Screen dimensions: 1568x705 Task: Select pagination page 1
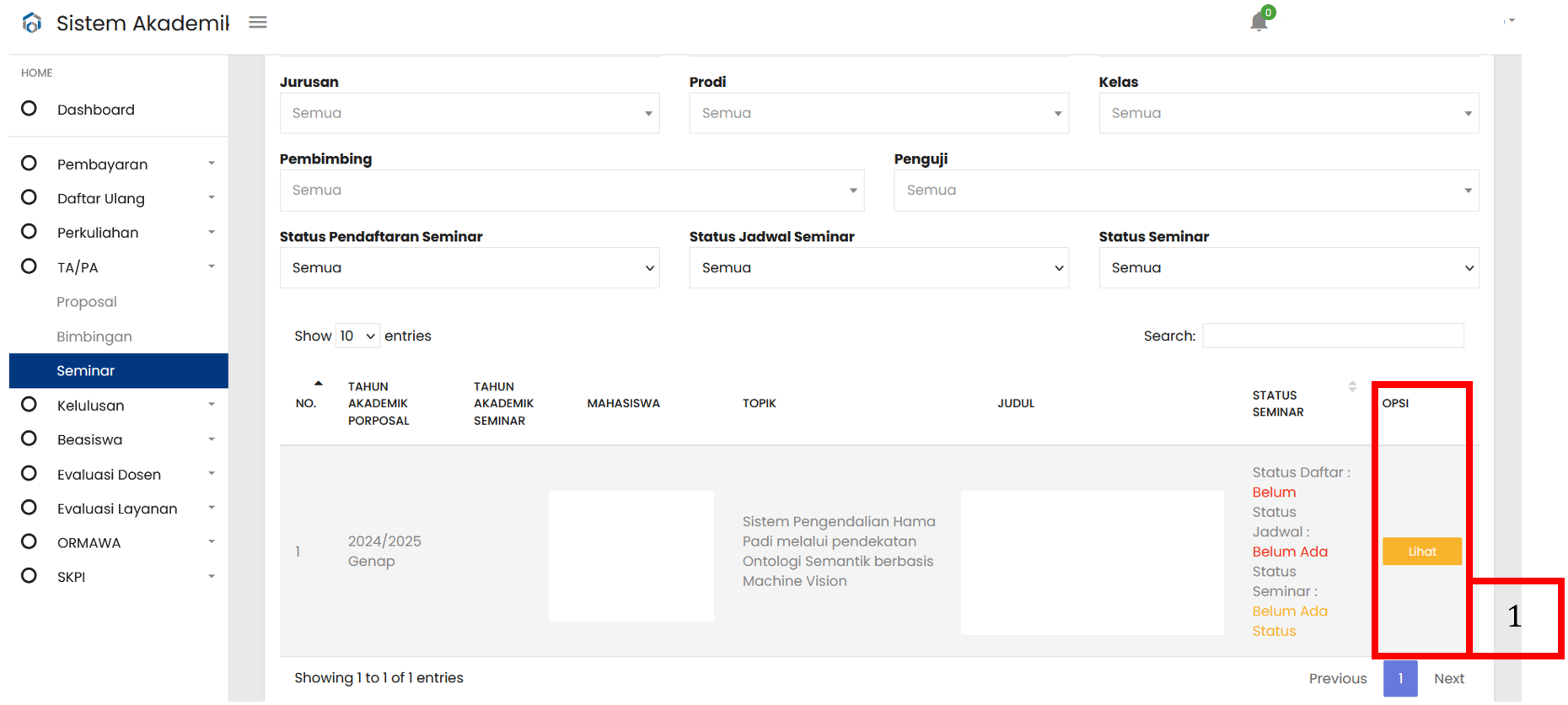pyautogui.click(x=1400, y=679)
